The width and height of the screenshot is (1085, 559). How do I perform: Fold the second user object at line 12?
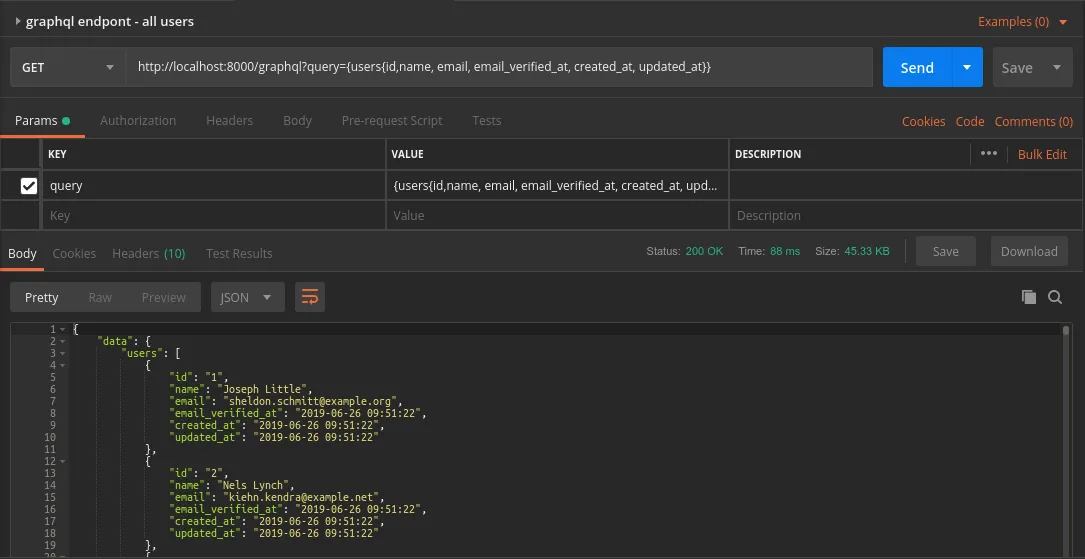(63, 462)
